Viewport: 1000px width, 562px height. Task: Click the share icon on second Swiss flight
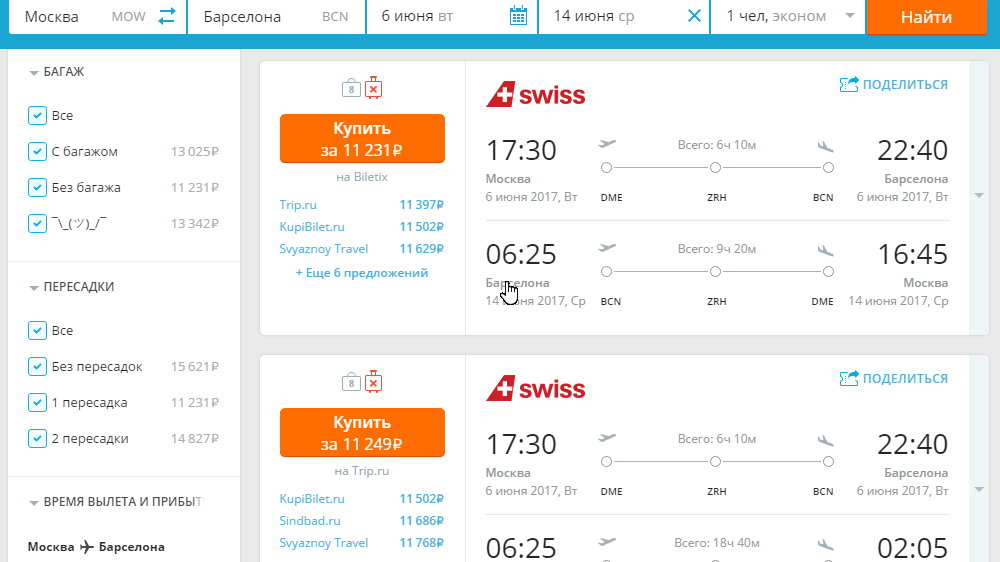[x=849, y=378]
